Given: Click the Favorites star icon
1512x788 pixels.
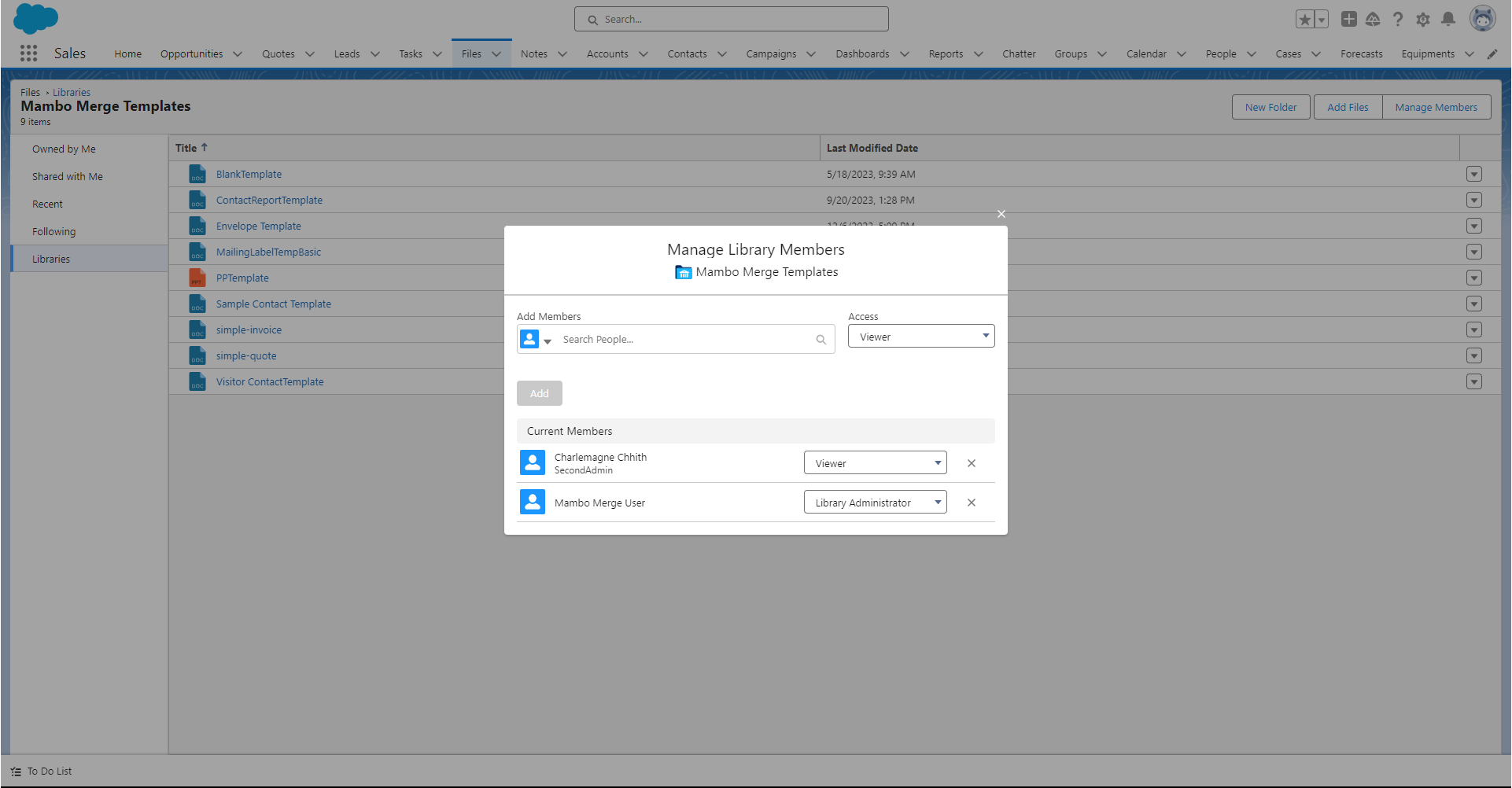Looking at the screenshot, I should 1305,20.
